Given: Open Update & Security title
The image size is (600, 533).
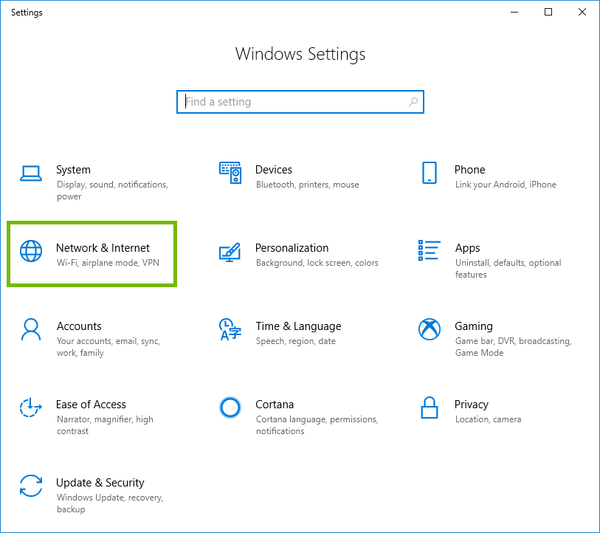Looking at the screenshot, I should pyautogui.click(x=100, y=483).
